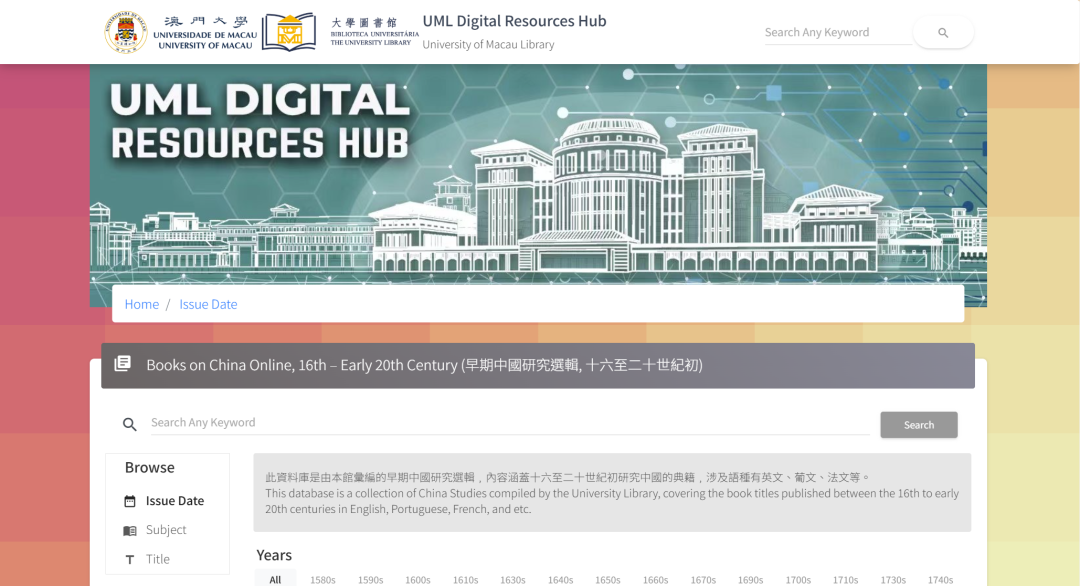Filter by the 1580s decade
The image size is (1080, 586).
click(323, 579)
